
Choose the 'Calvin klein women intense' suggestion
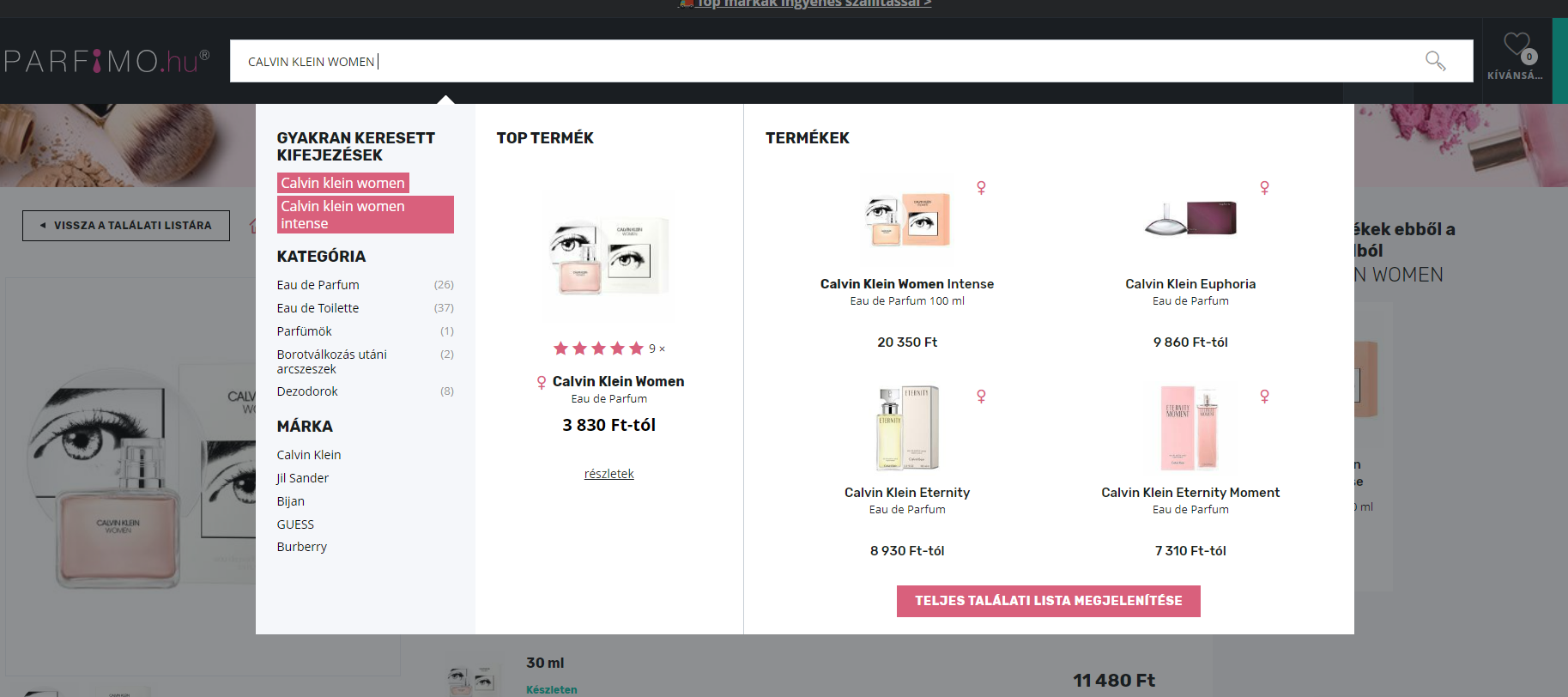coord(365,215)
